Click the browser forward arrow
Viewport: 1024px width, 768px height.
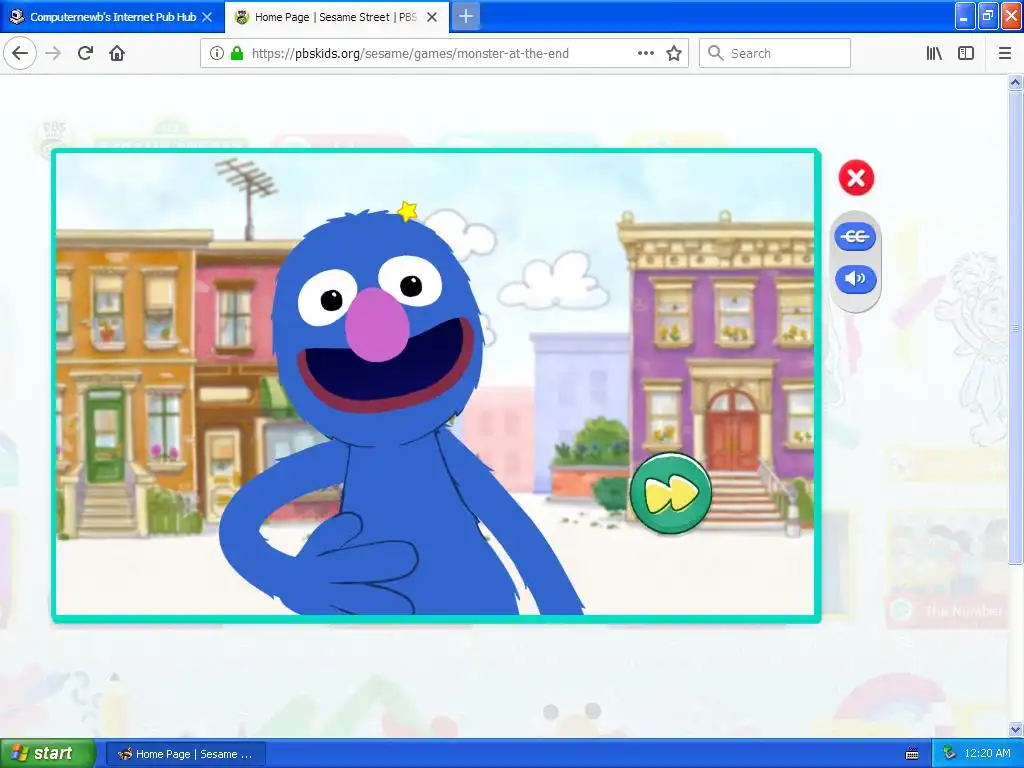(x=53, y=54)
